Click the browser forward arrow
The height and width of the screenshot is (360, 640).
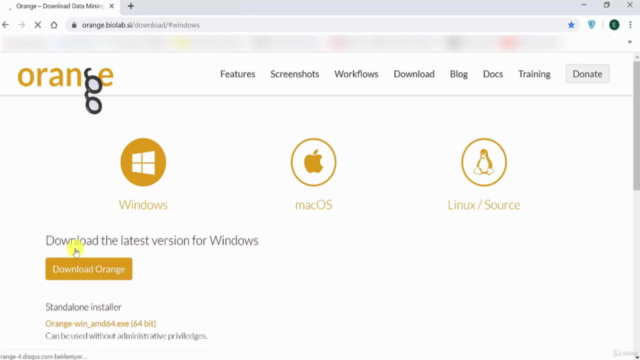click(22, 25)
